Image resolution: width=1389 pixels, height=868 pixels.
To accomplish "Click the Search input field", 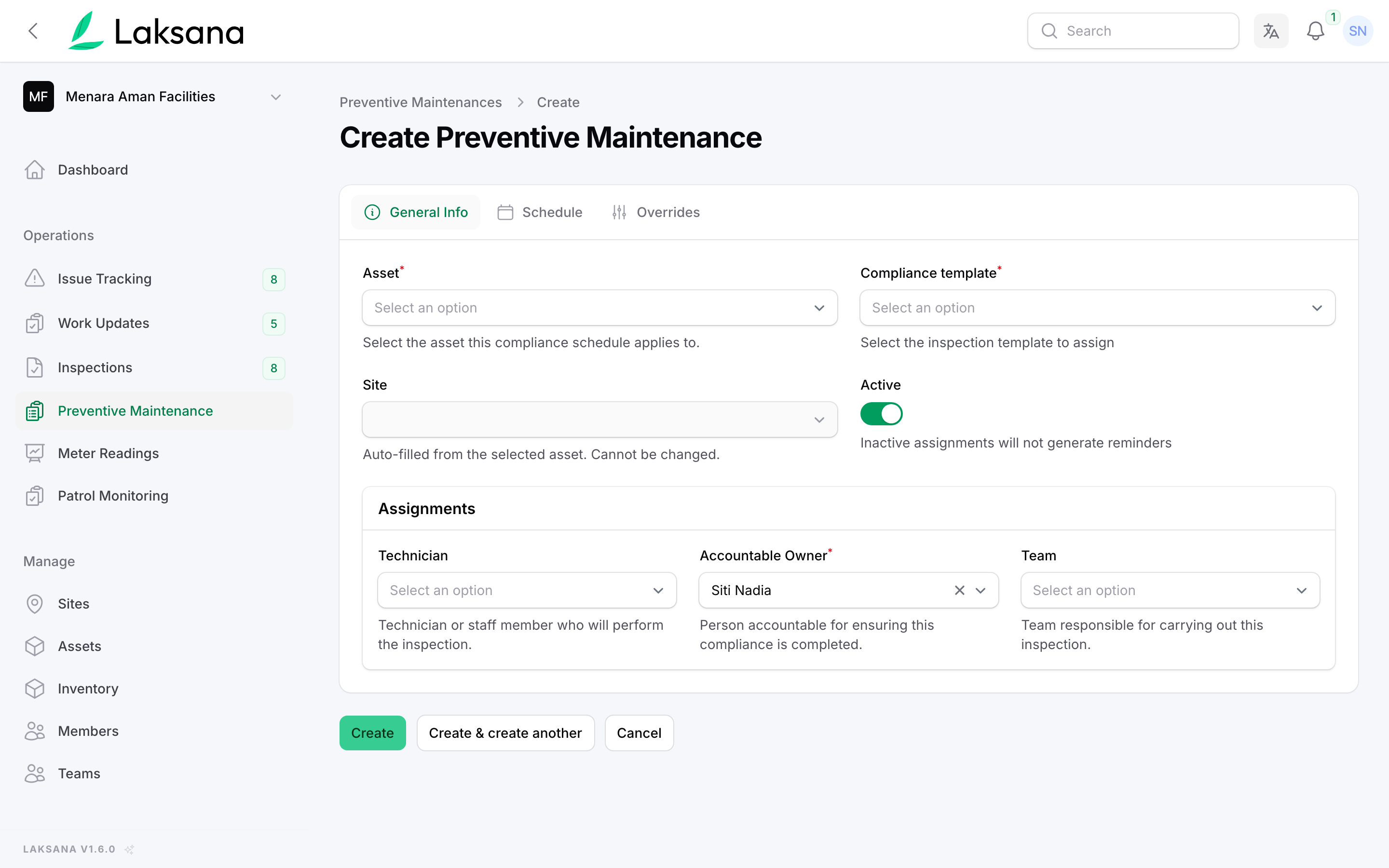I will point(1133,31).
